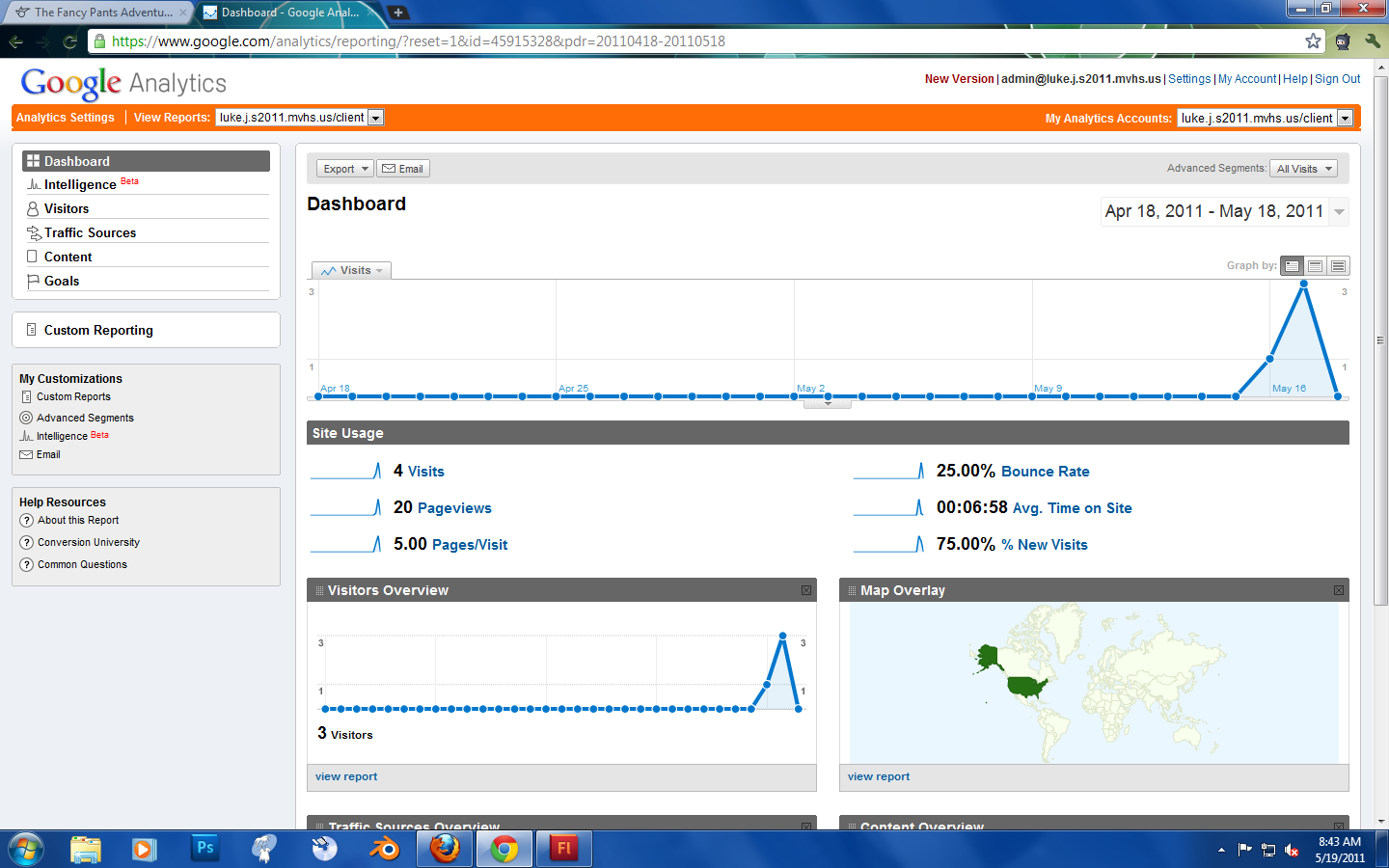Click the May 16 peak data point

1304,284
